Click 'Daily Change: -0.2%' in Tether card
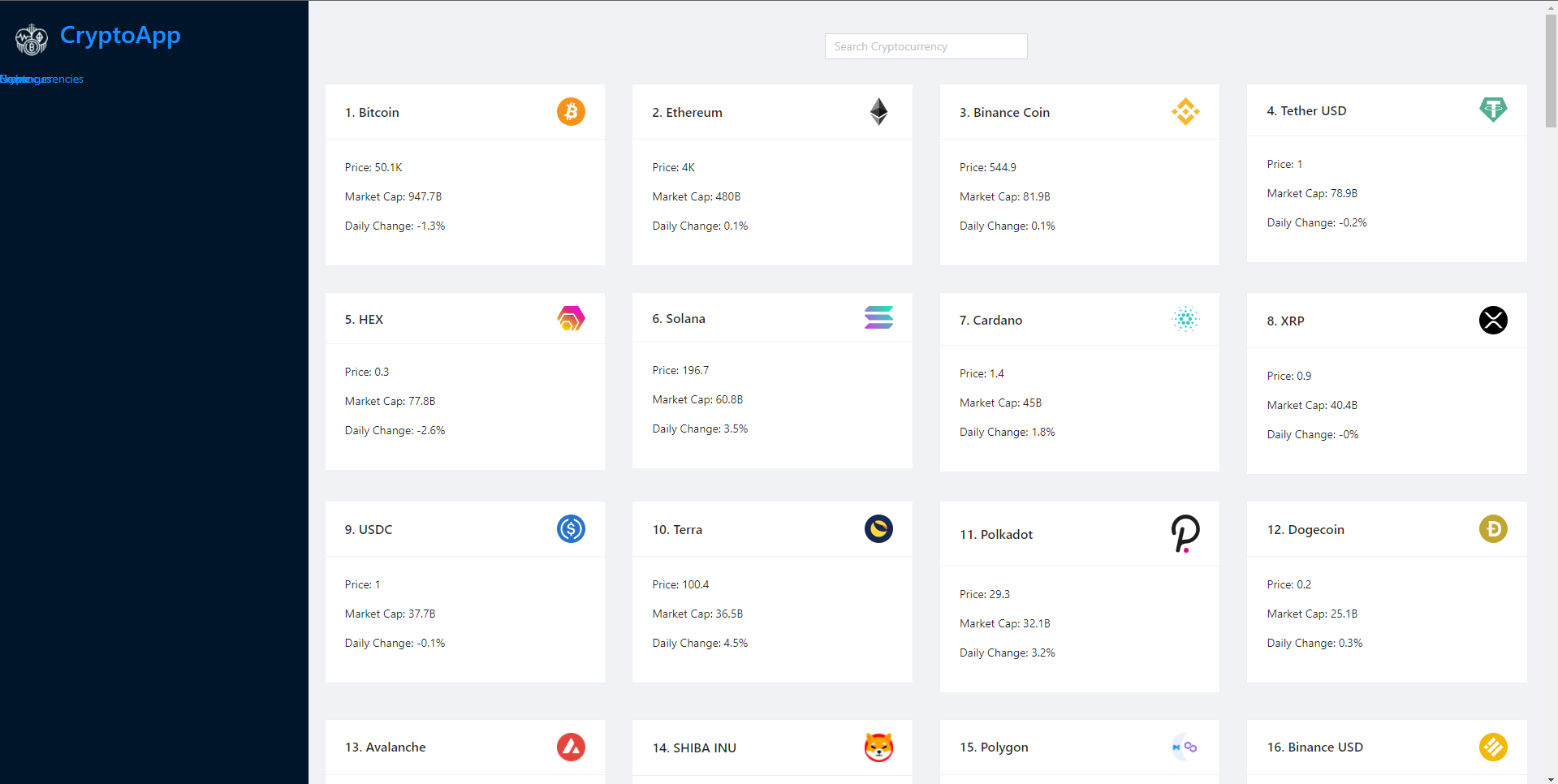 1316,222
